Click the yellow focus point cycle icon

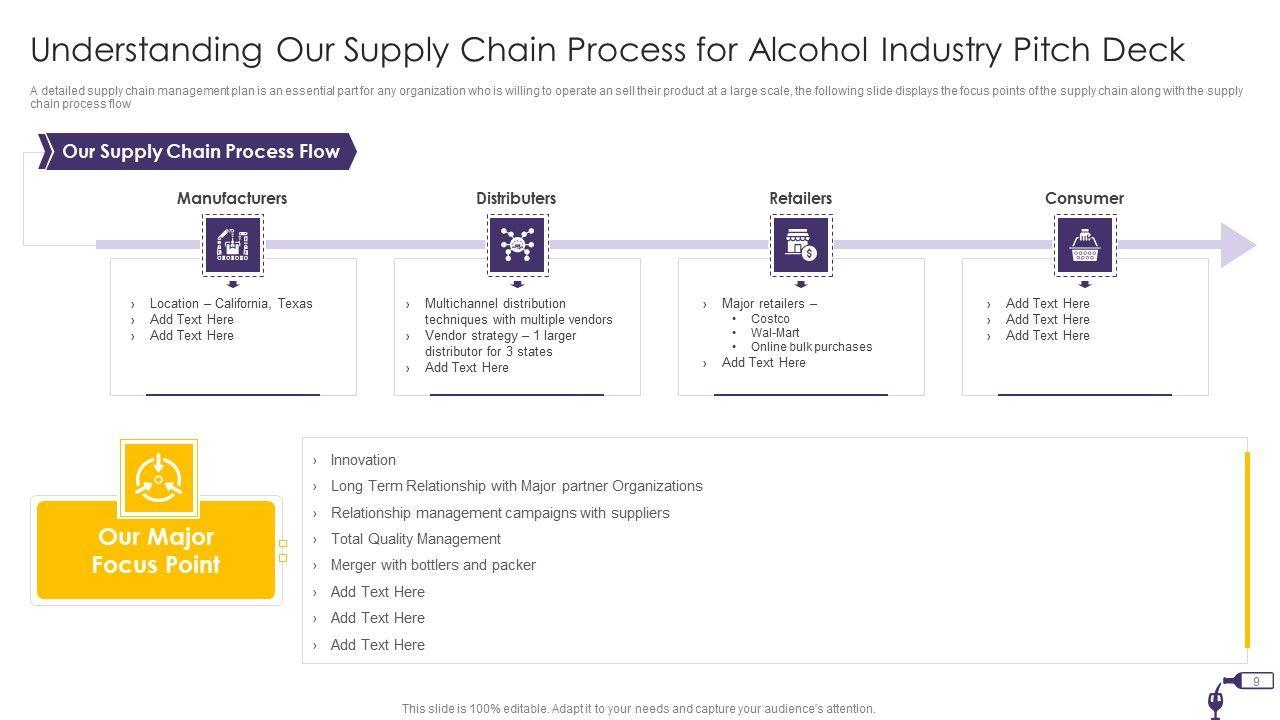click(x=158, y=477)
